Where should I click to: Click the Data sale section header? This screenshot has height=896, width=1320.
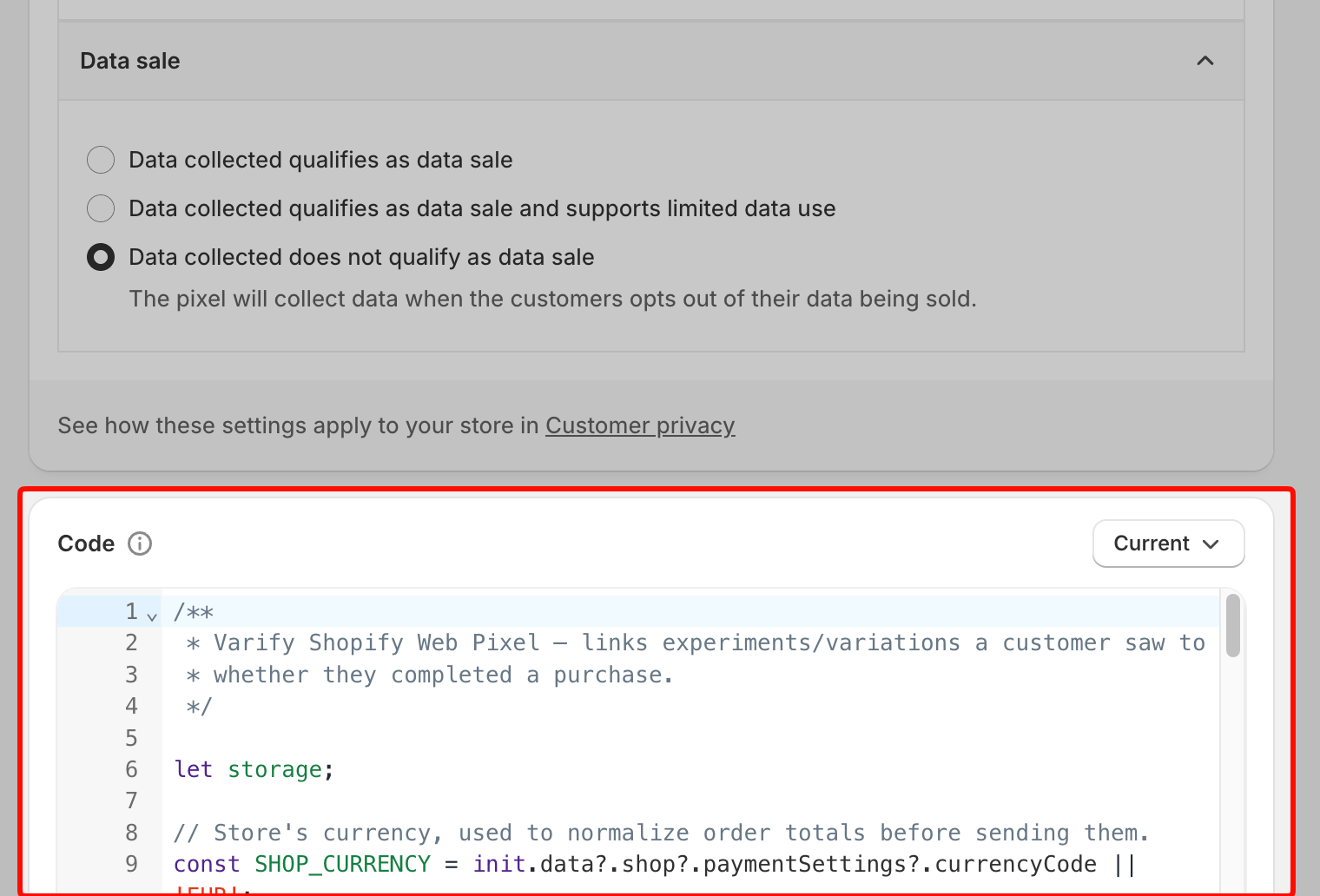tap(651, 61)
